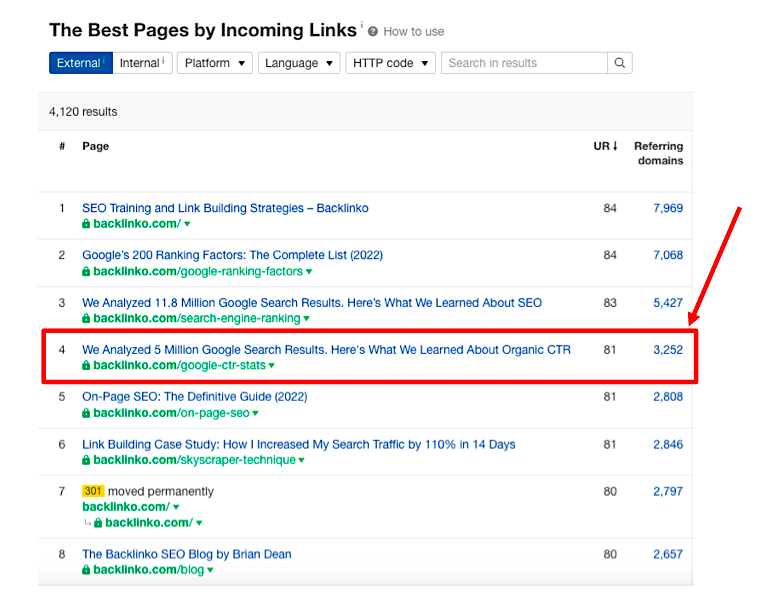Select the External tab

(x=81, y=63)
